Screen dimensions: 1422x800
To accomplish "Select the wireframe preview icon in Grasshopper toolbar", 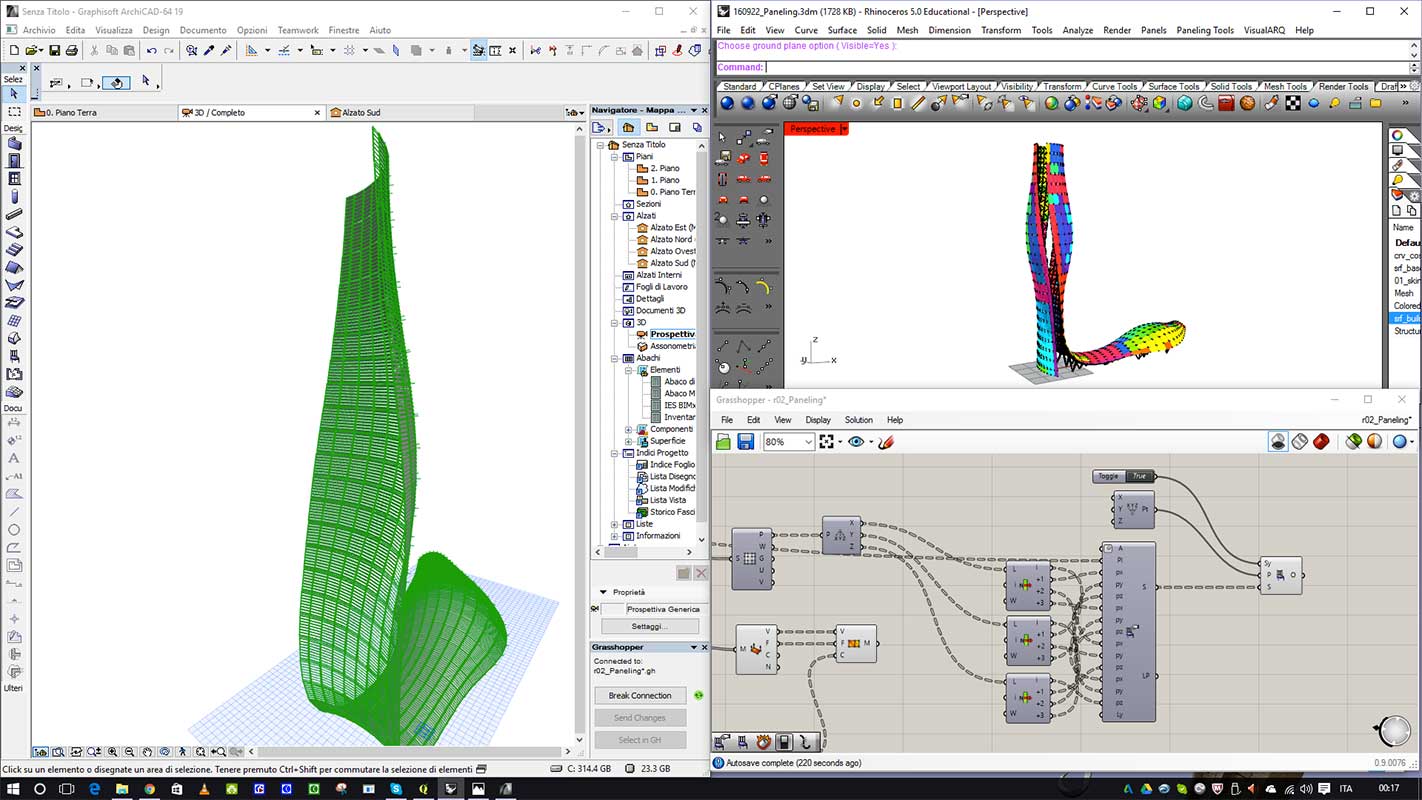I will tap(1299, 441).
